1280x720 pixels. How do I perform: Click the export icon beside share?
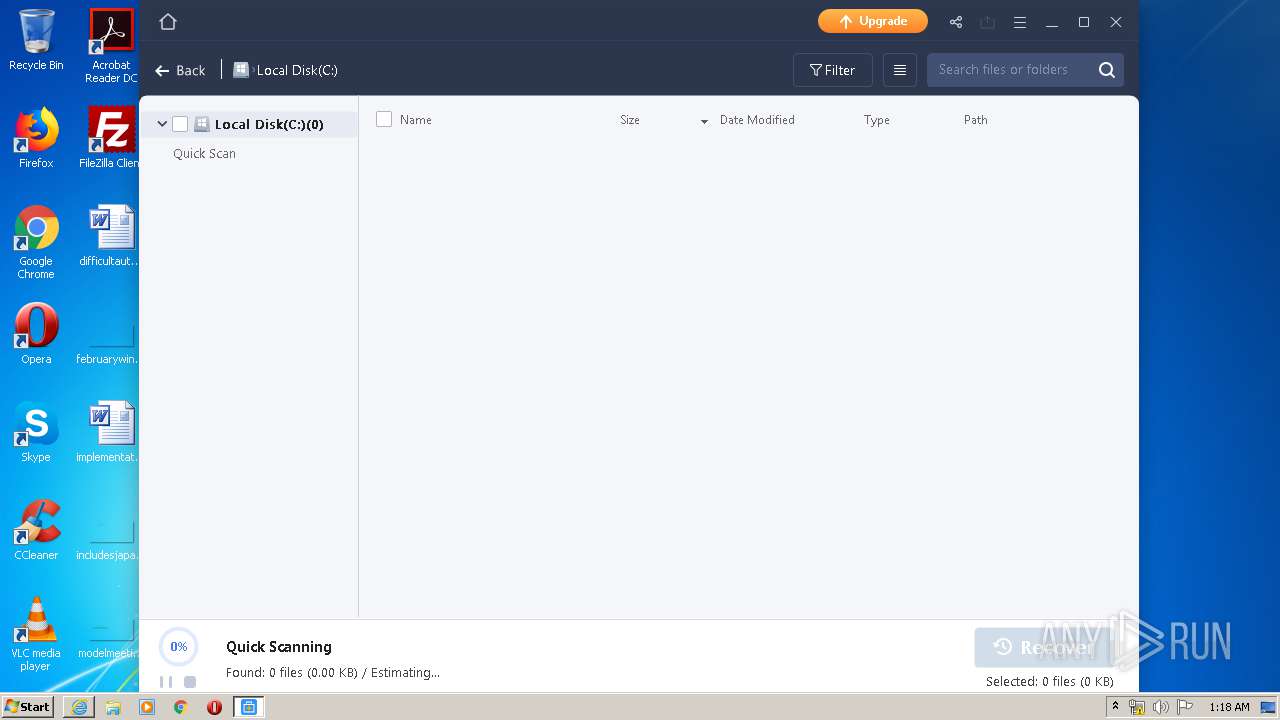click(988, 22)
